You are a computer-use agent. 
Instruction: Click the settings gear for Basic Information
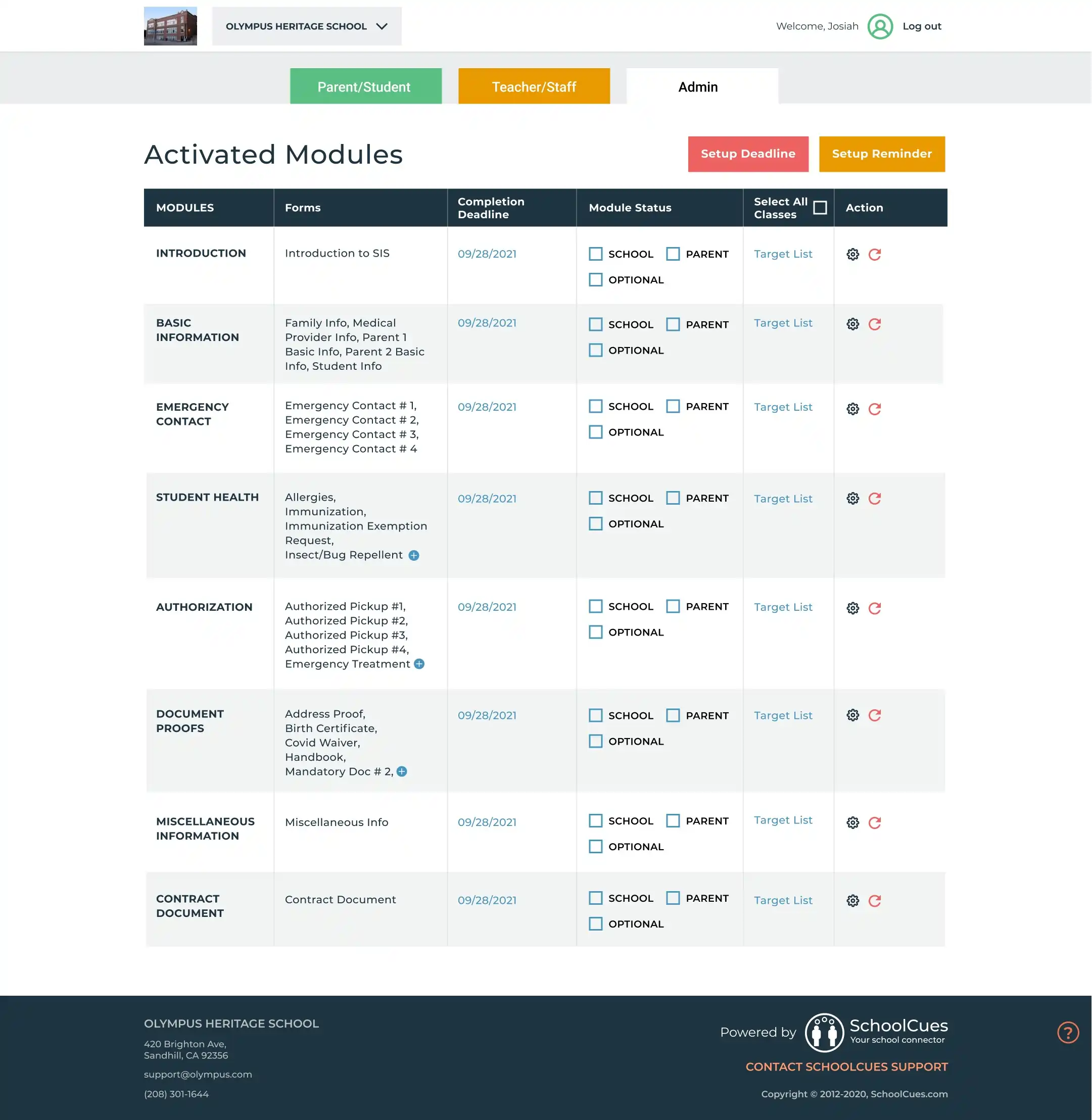tap(852, 324)
